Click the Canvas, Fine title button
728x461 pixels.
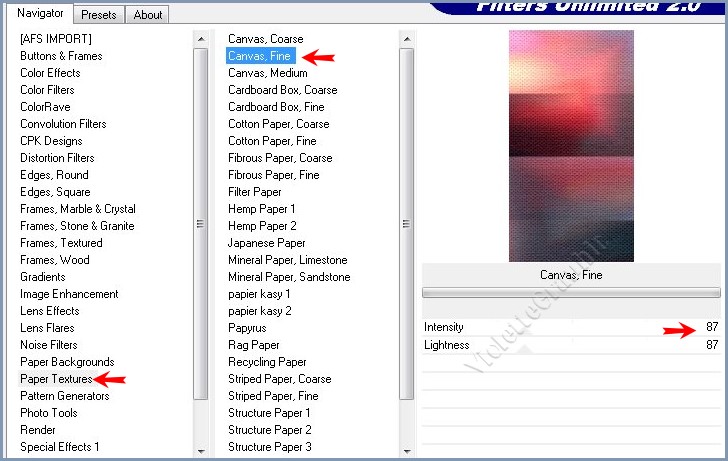(x=571, y=275)
